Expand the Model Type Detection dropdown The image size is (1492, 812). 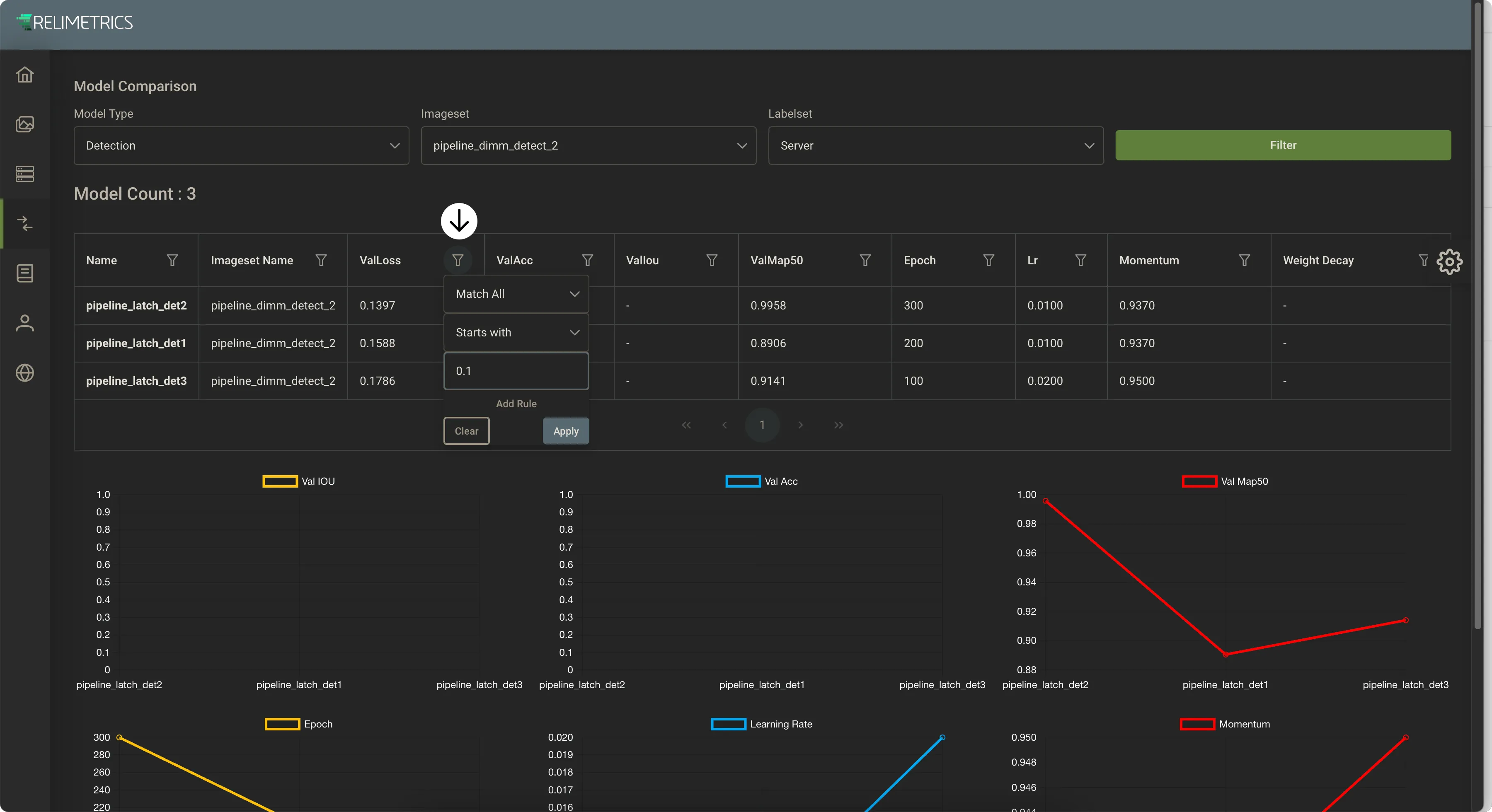pos(242,145)
